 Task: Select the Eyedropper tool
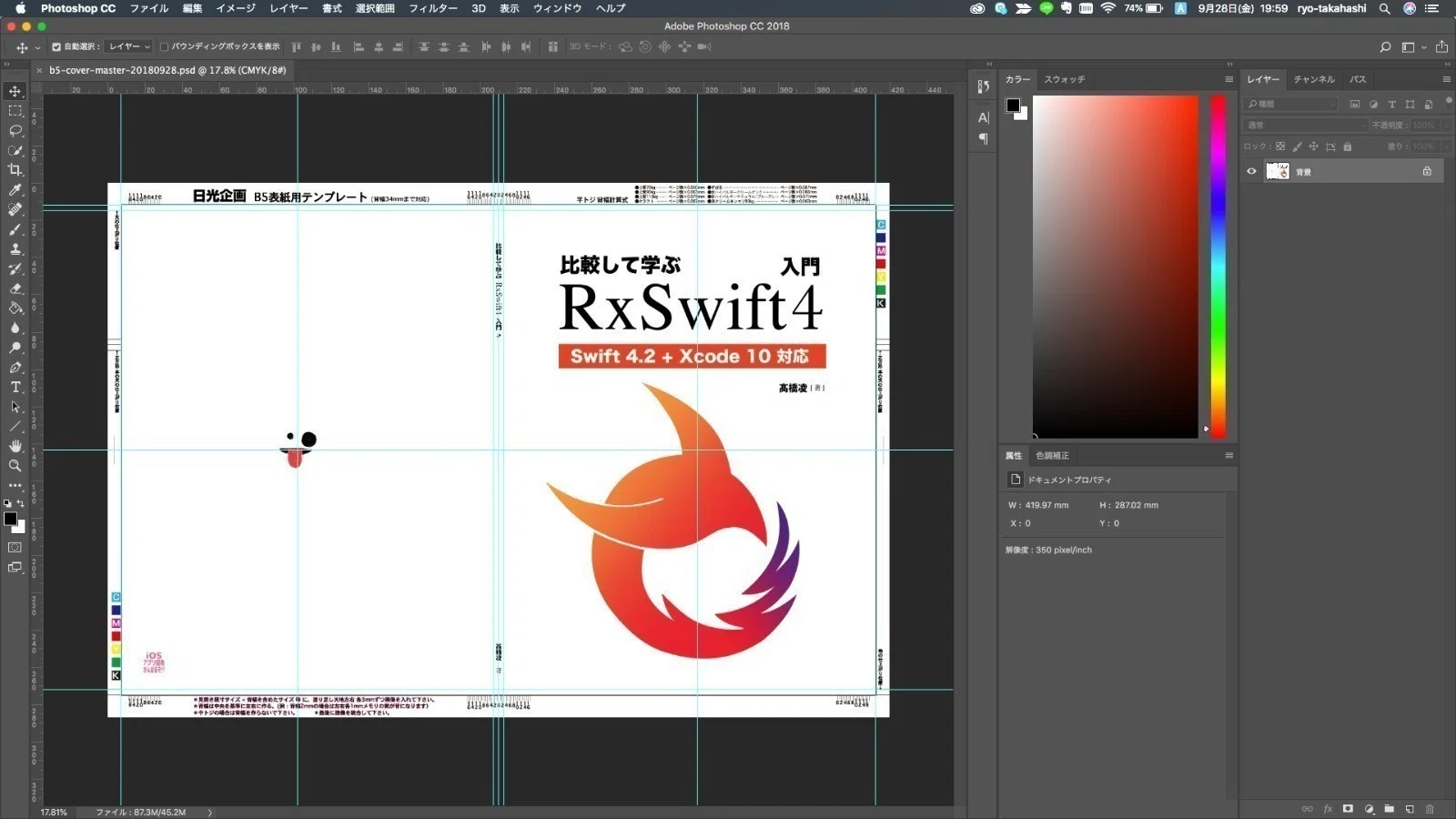[15, 190]
